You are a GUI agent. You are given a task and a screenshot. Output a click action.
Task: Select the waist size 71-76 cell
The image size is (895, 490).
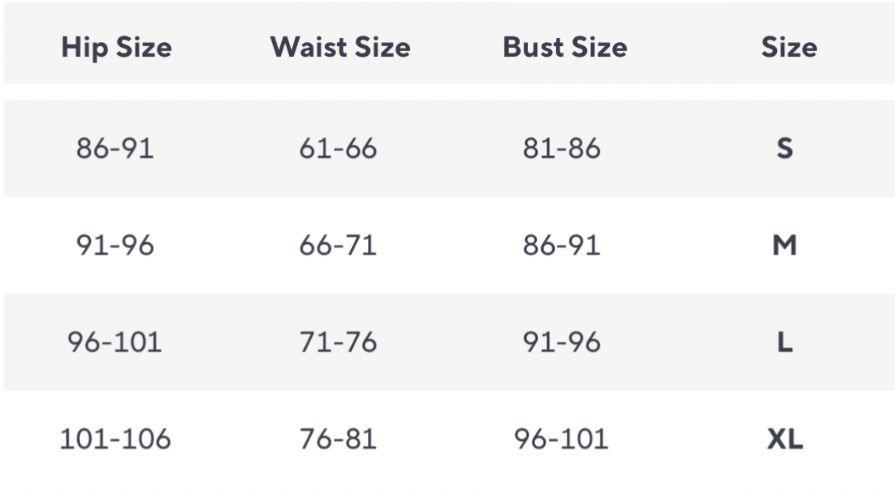tap(338, 343)
